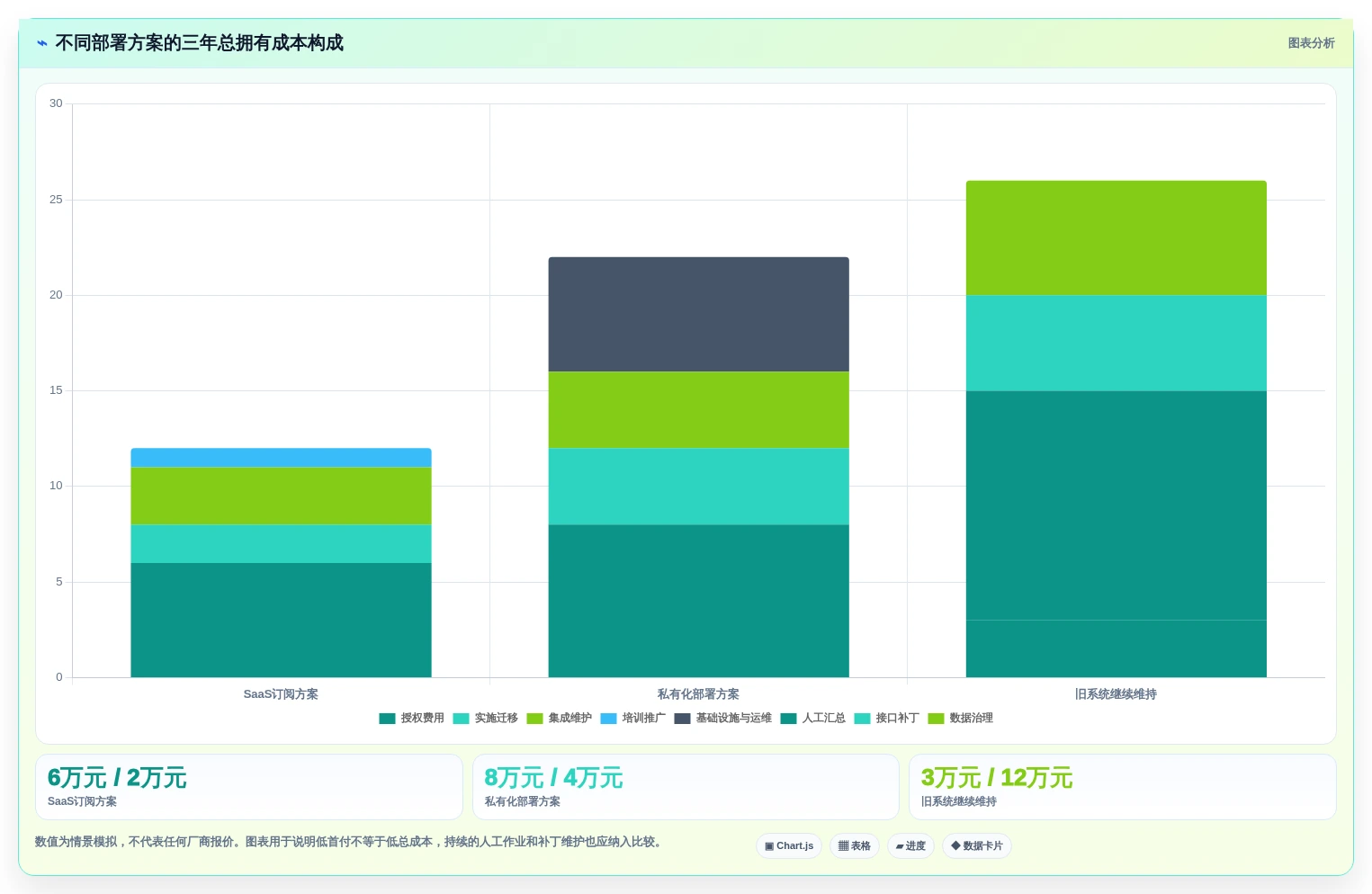Click the 图表分析 label in the header
Viewport: 1372px width, 894px height.
click(x=1311, y=43)
